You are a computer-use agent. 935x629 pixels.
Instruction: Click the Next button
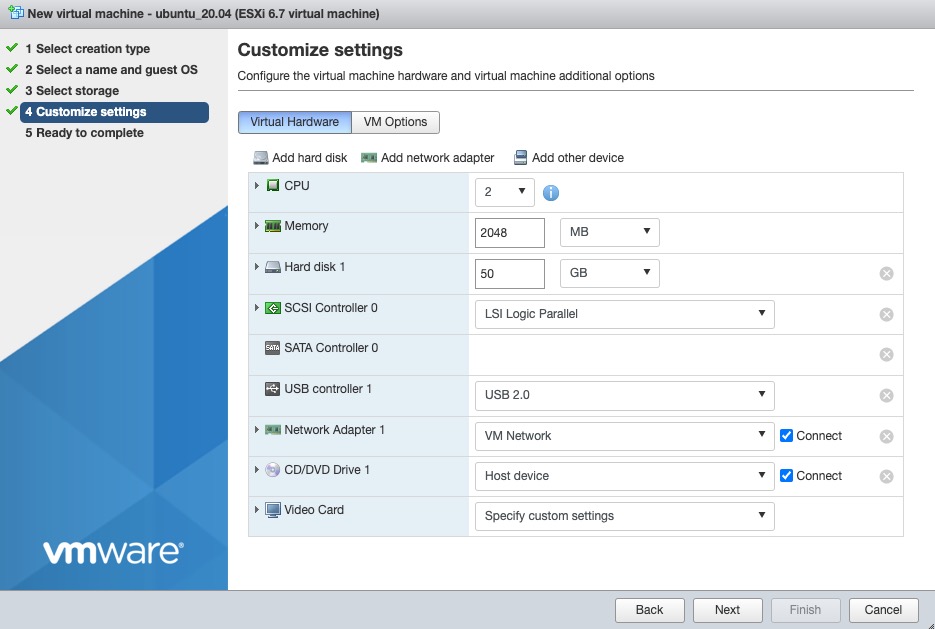[x=727, y=610]
